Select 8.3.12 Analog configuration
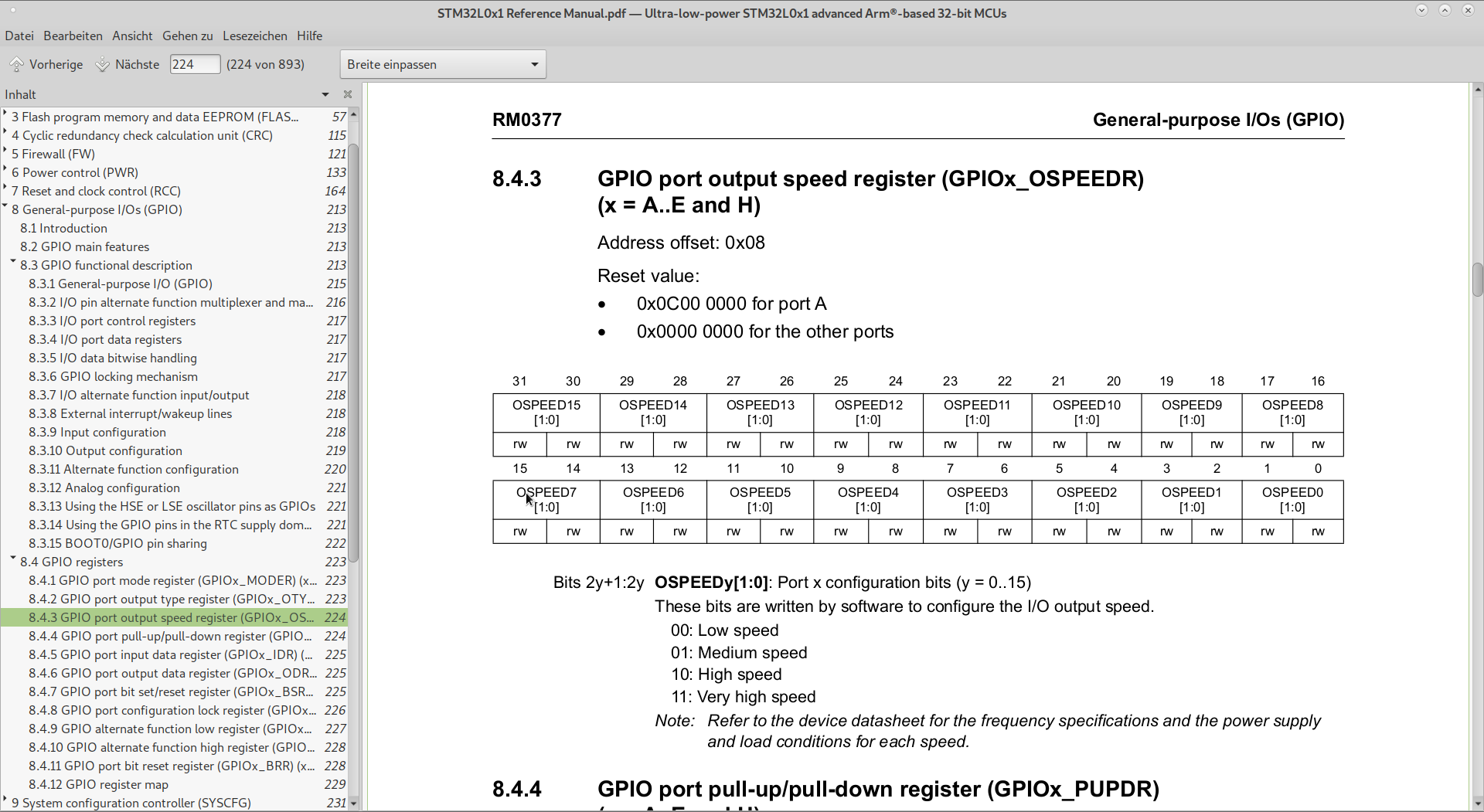The image size is (1484, 812). click(174, 488)
